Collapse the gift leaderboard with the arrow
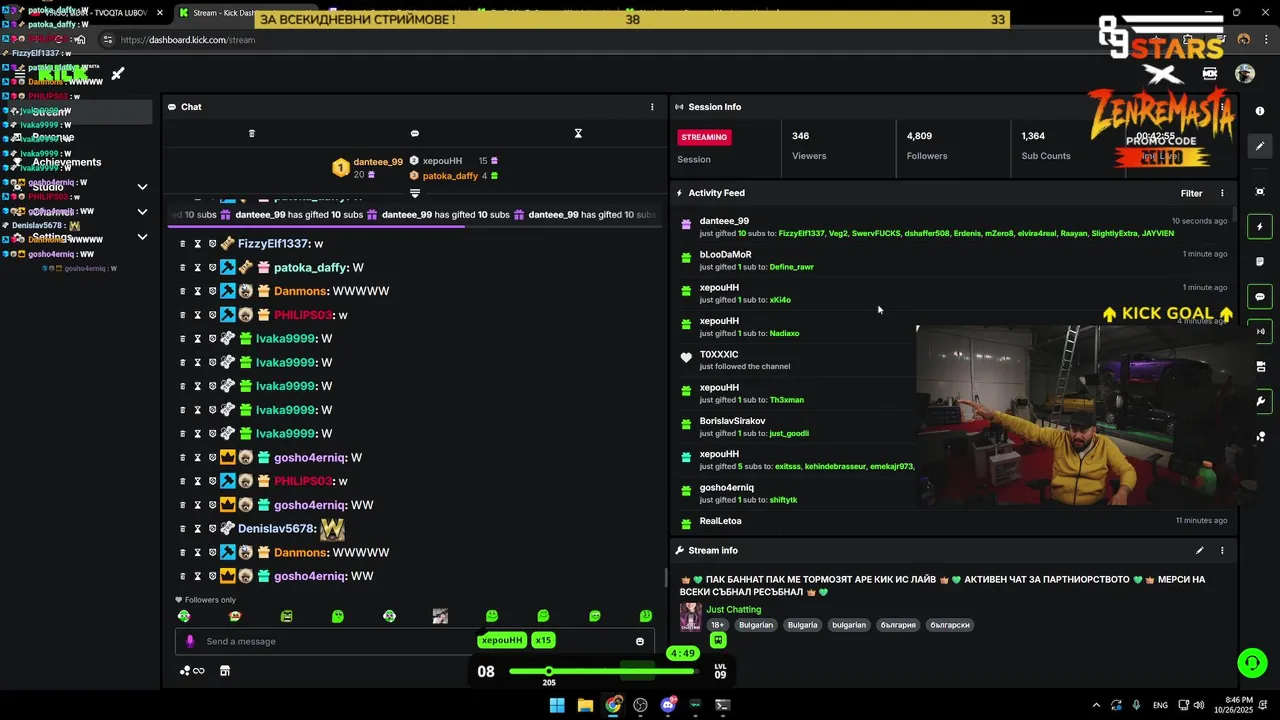Screen dimensions: 1280x720 [415, 193]
